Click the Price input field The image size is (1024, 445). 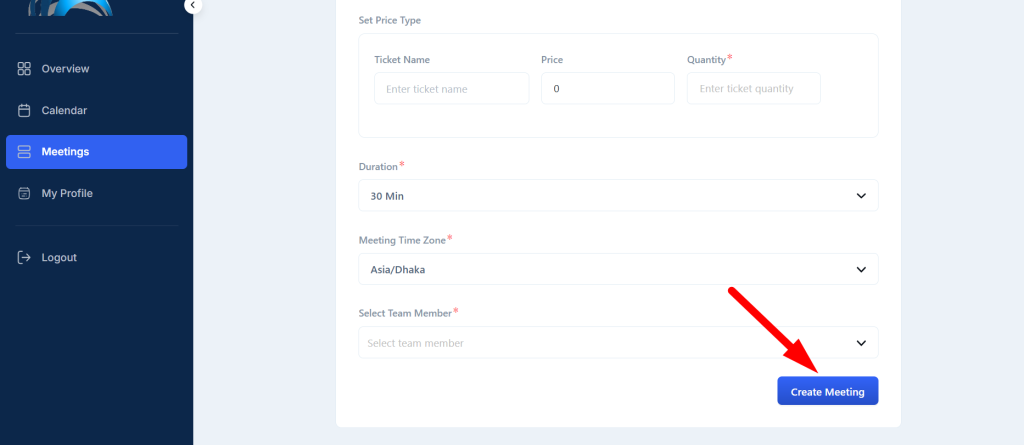[x=607, y=88]
